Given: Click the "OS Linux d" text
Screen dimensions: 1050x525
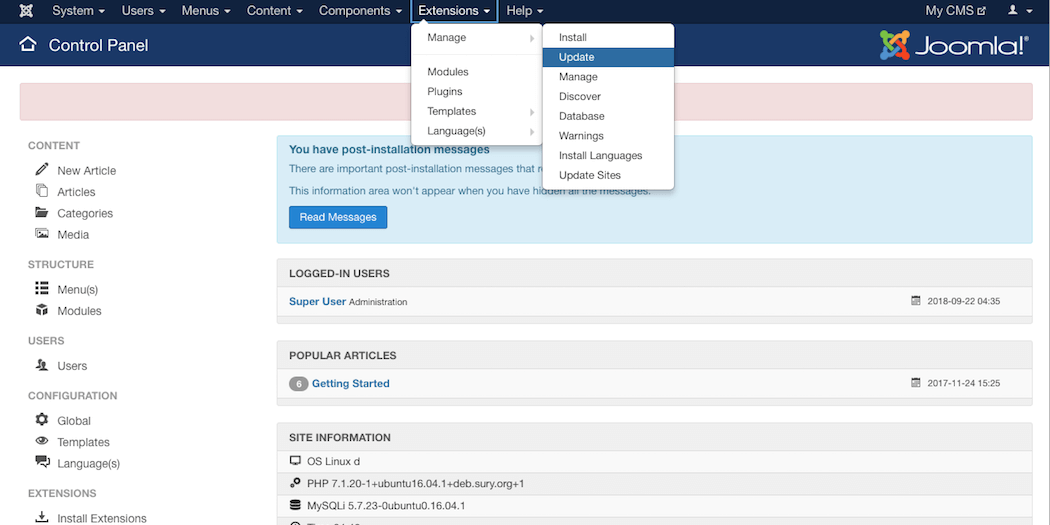Looking at the screenshot, I should [333, 462].
